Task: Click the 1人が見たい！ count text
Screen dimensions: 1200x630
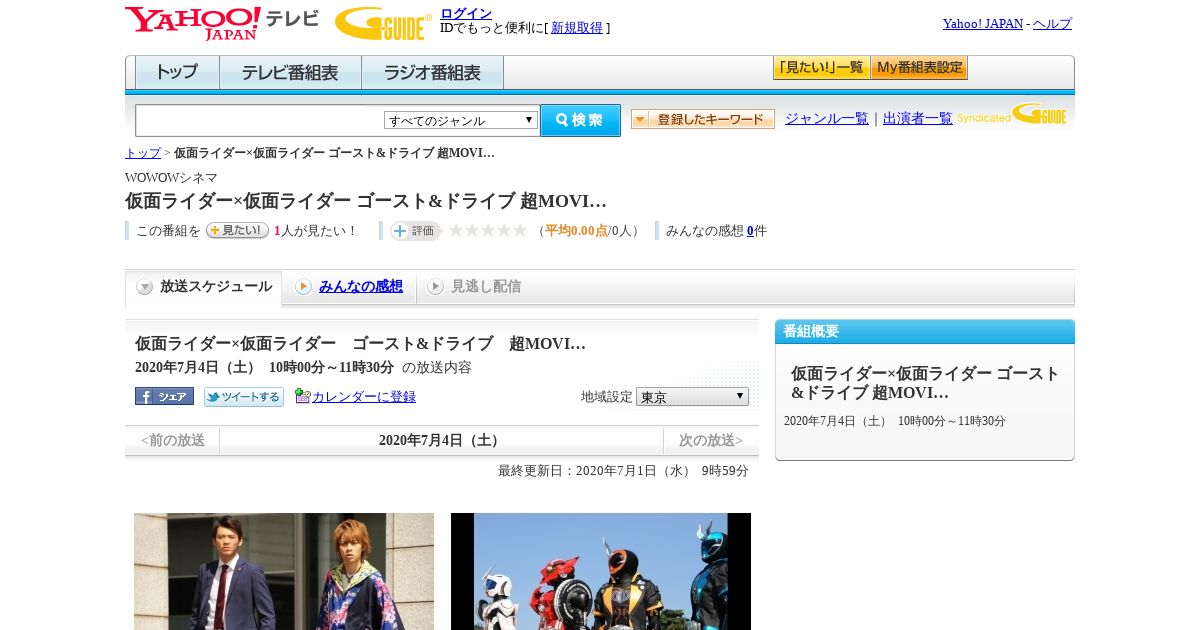Action: 315,231
